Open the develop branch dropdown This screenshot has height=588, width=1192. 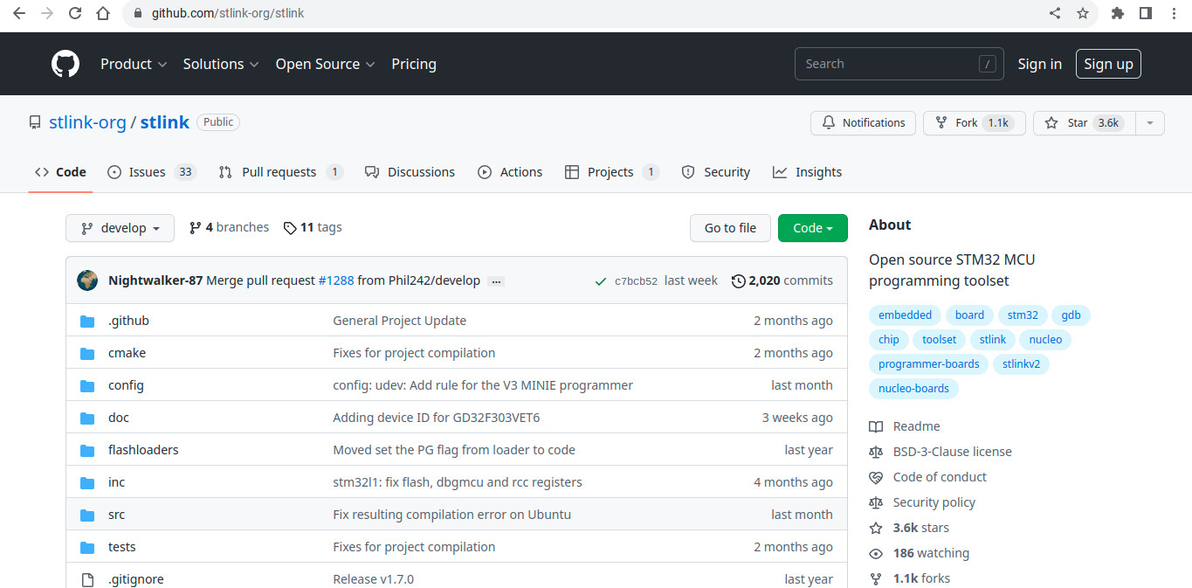[120, 228]
